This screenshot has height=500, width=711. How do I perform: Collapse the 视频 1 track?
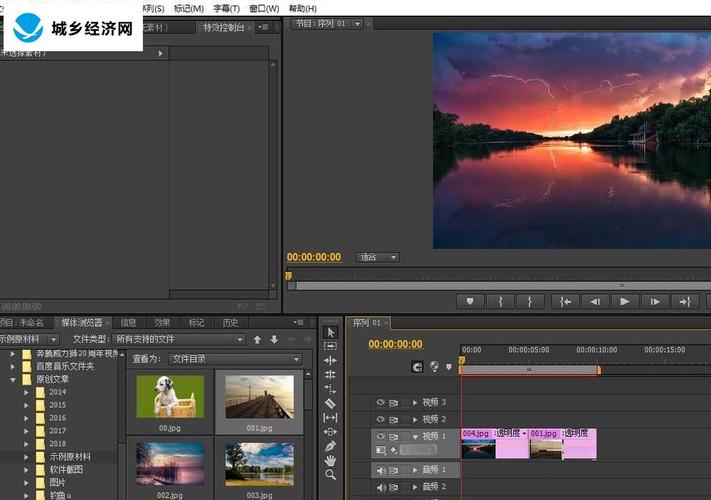coord(415,437)
